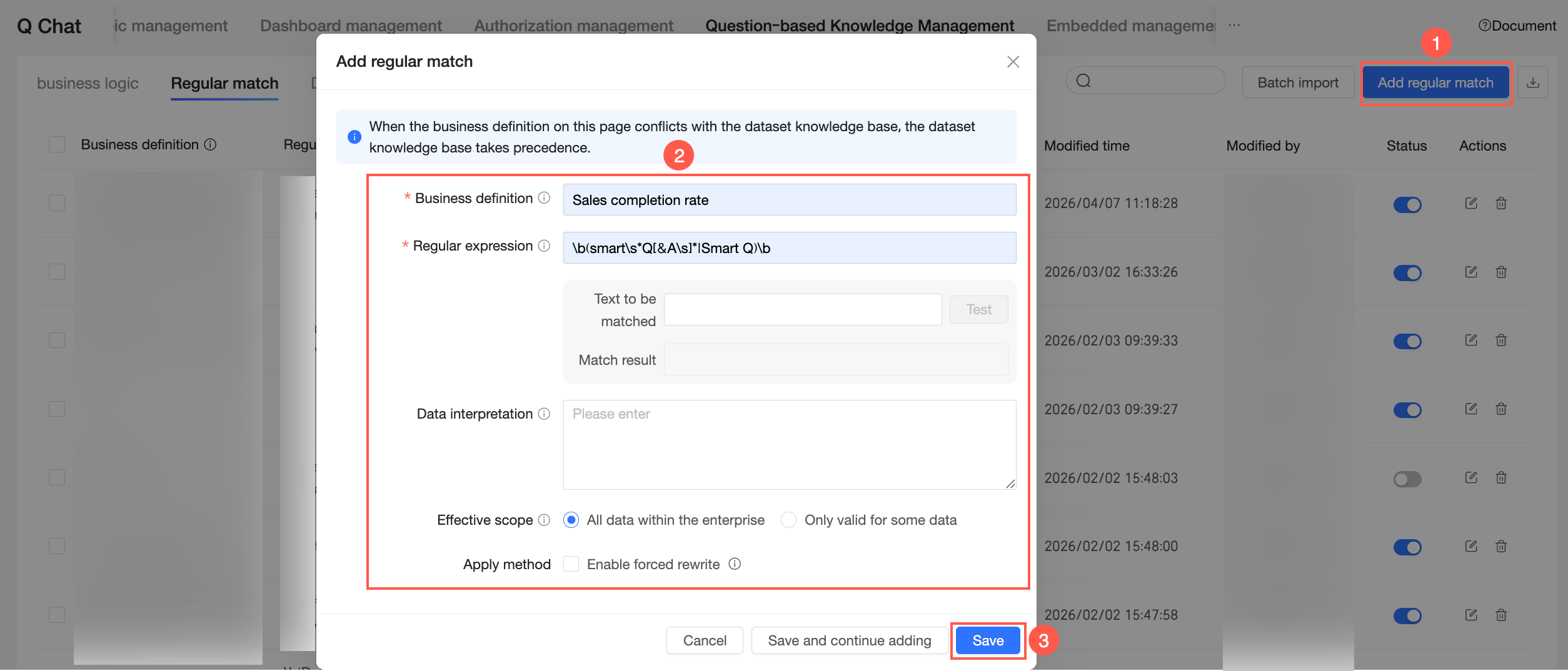Click the search box in the toolbar

(1145, 81)
